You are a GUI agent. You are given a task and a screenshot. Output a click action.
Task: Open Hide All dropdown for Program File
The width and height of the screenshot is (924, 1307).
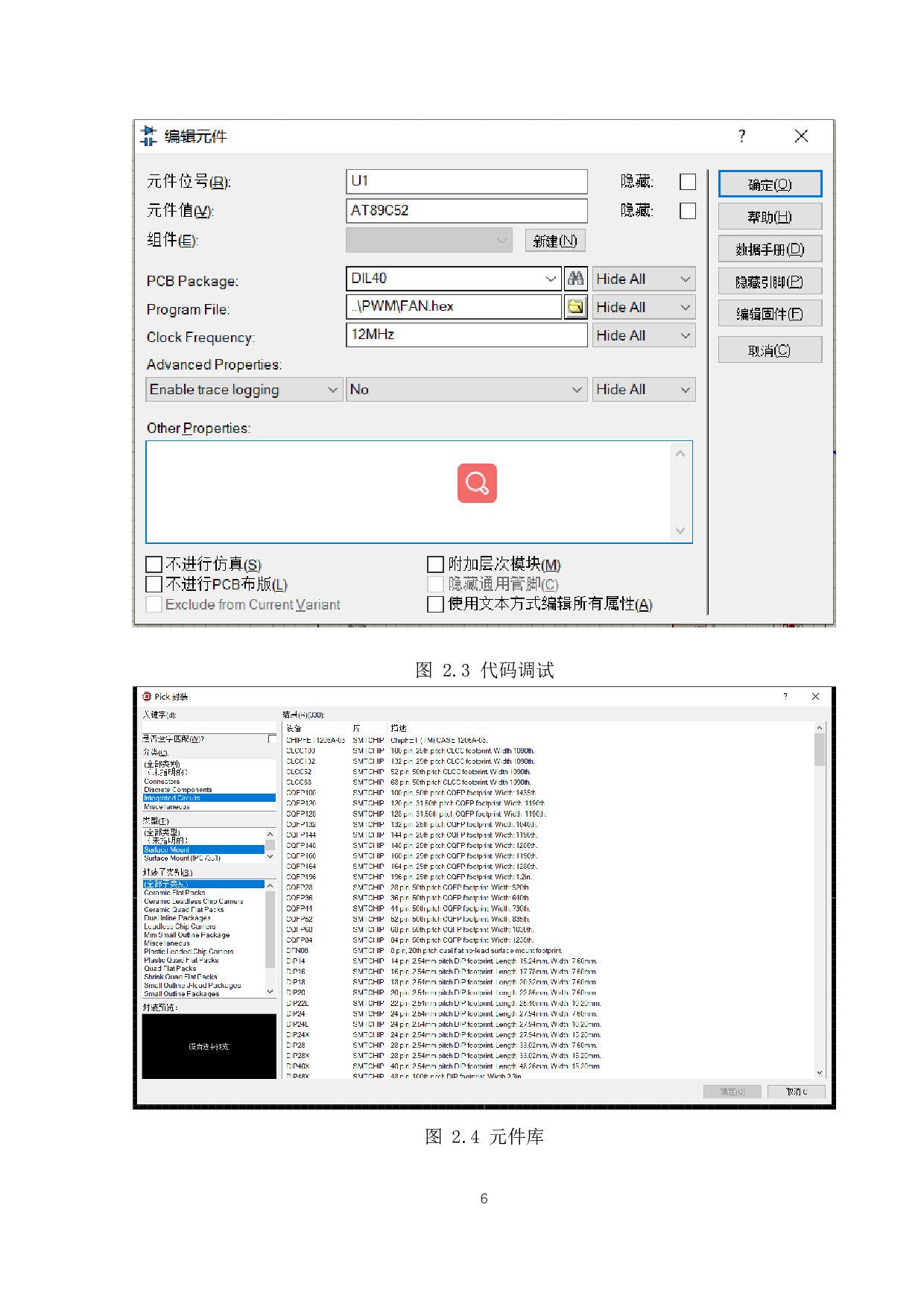[644, 307]
